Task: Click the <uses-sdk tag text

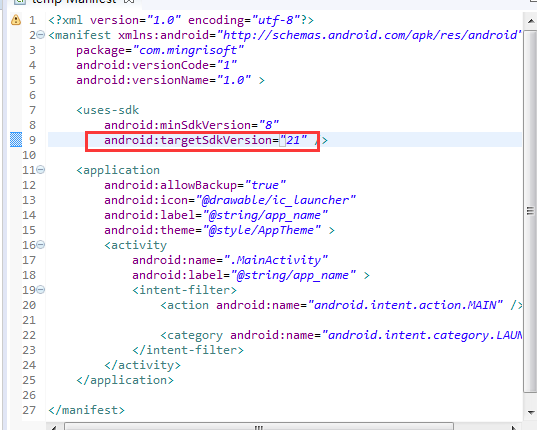Action: (108, 110)
